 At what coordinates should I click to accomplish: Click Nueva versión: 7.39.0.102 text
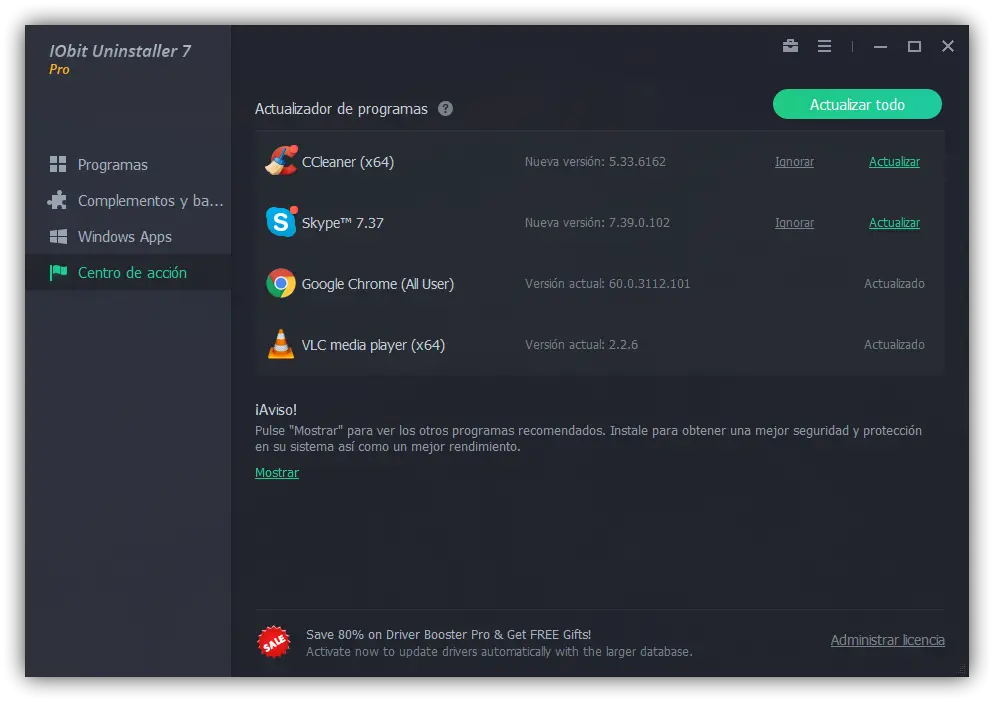click(597, 223)
